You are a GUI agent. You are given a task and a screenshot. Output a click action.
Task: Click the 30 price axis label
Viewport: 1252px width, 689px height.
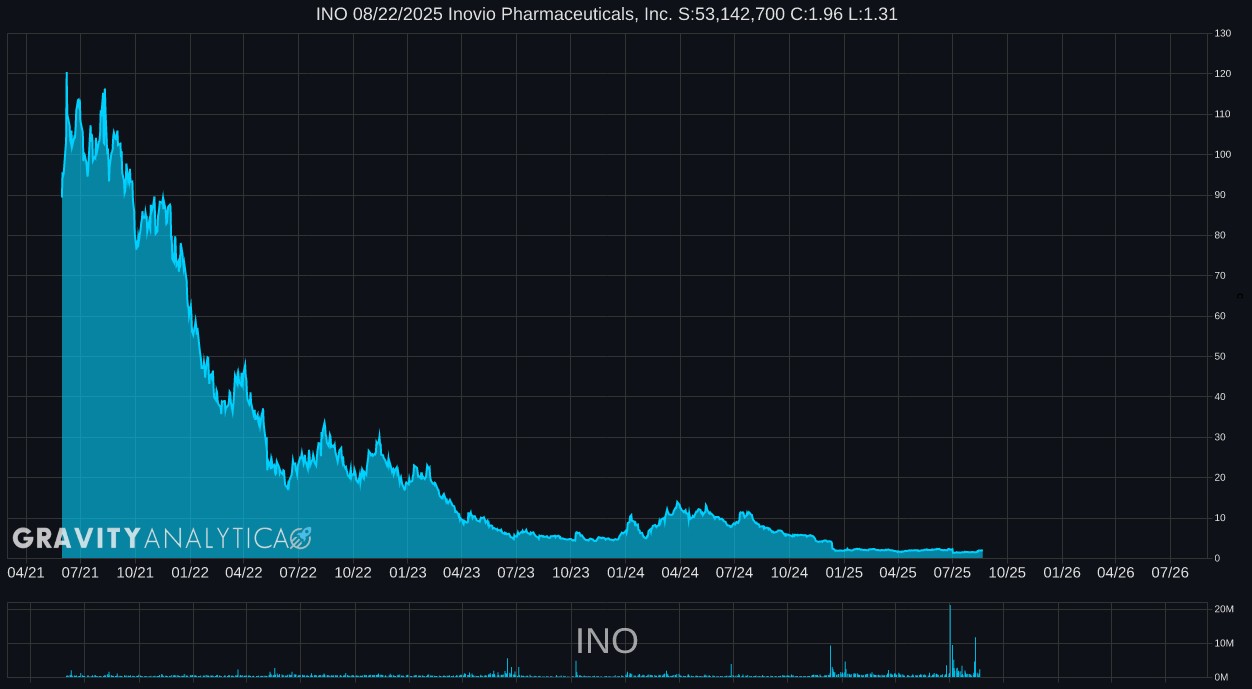(x=1221, y=437)
